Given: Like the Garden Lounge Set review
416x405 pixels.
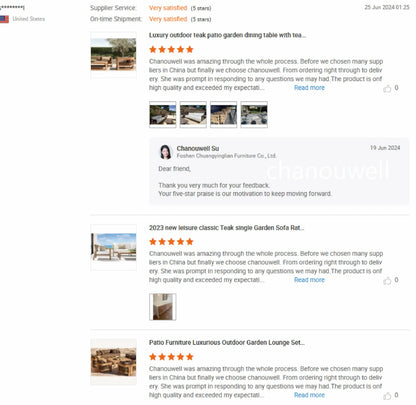Looking at the screenshot, I should (387, 396).
